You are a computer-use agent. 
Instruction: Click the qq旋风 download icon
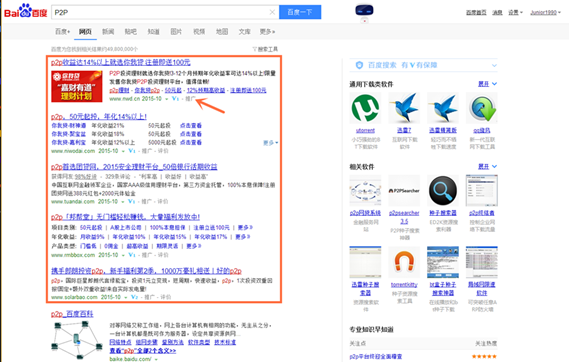pos(482,108)
